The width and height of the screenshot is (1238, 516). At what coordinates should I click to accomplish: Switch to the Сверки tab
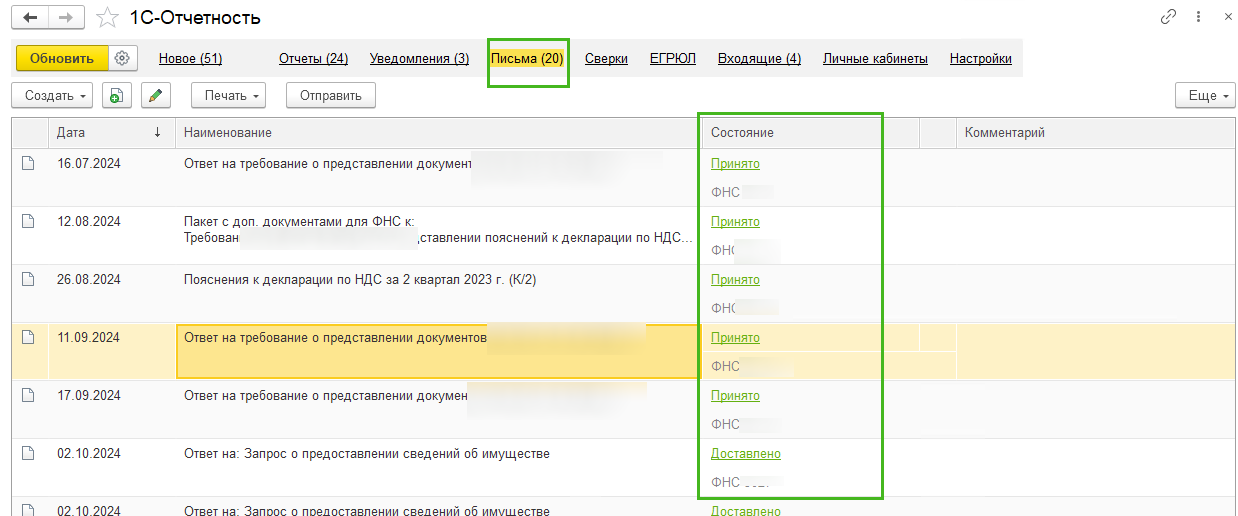pyautogui.click(x=606, y=59)
